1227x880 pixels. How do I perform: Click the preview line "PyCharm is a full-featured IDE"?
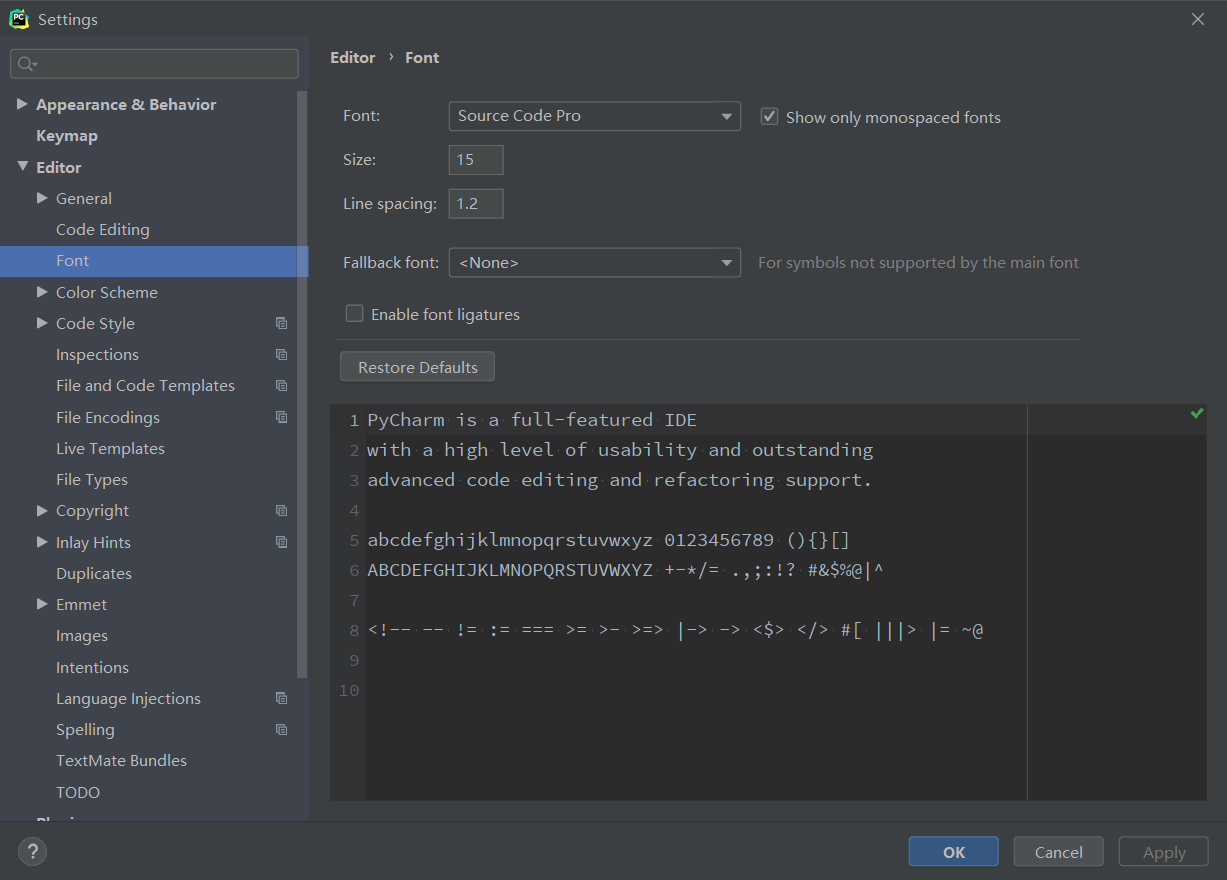532,420
